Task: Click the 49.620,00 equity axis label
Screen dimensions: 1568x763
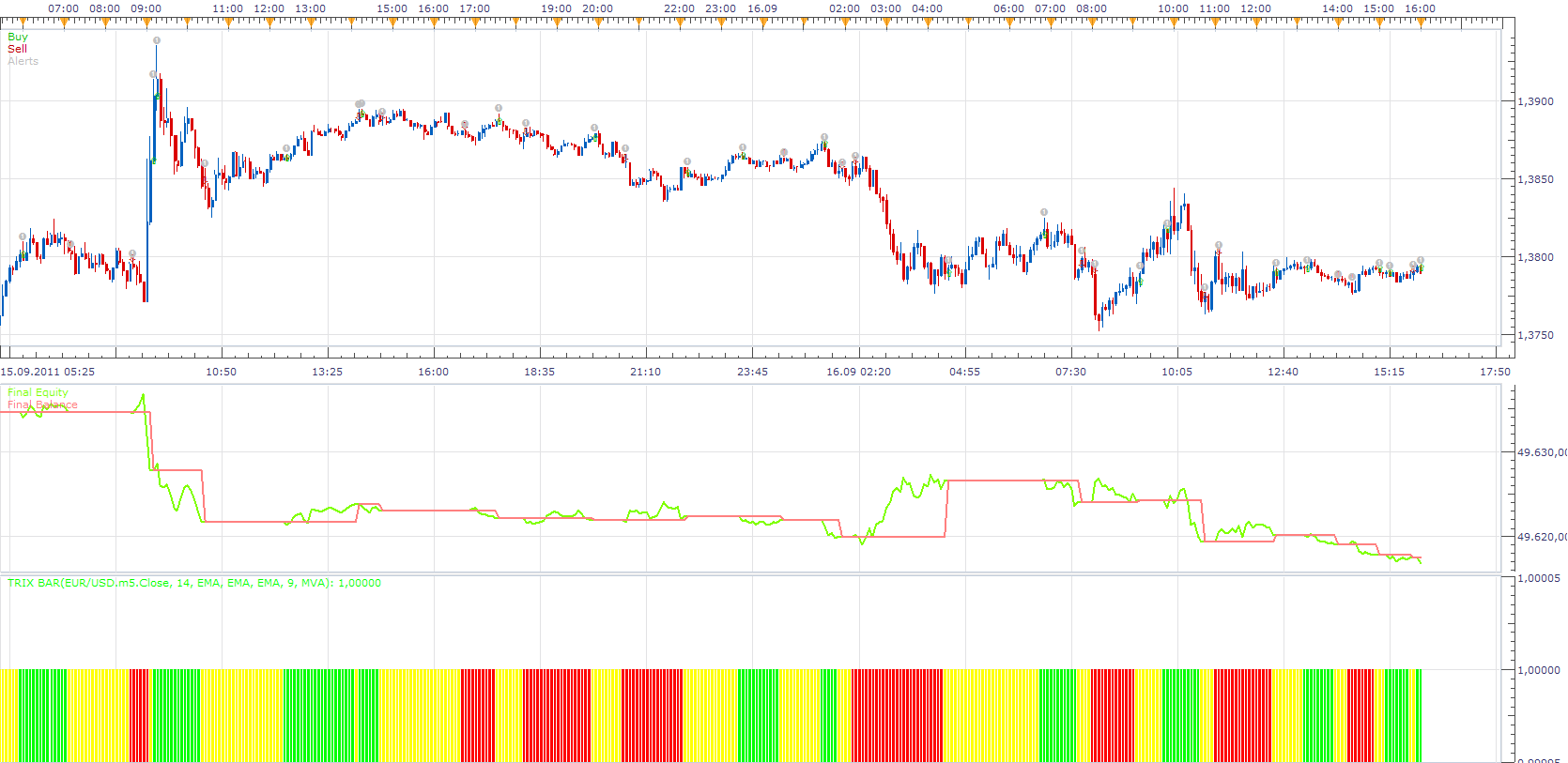Action: 1542,537
